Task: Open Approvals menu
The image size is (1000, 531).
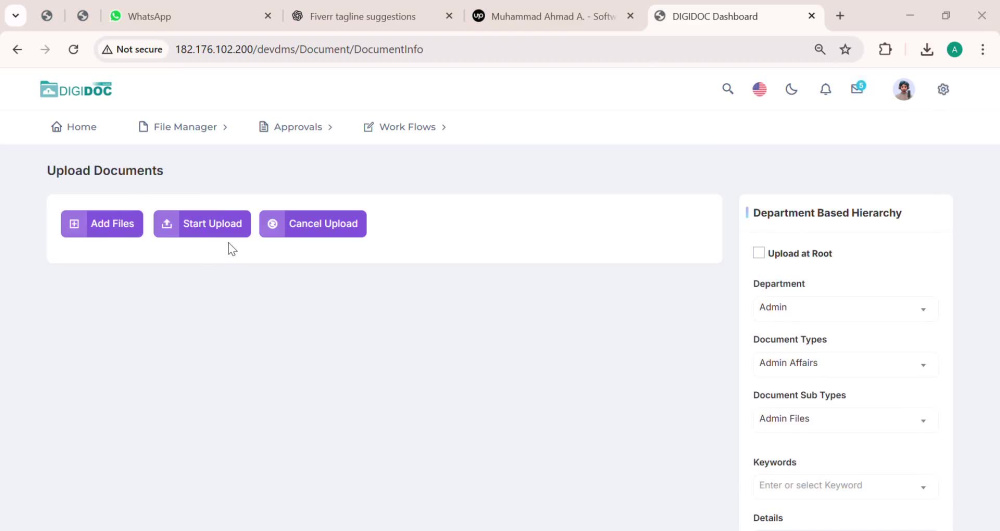Action: pos(295,127)
